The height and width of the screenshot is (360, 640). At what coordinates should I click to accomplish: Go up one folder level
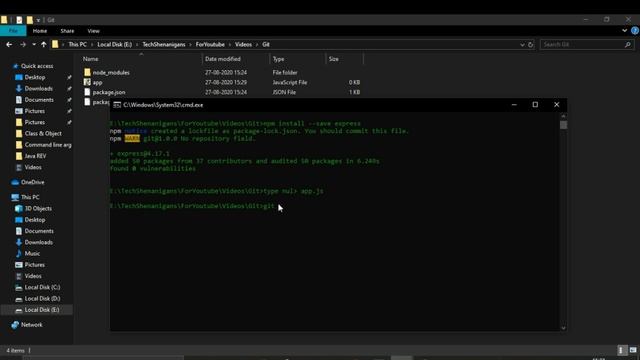pyautogui.click(x=44, y=44)
